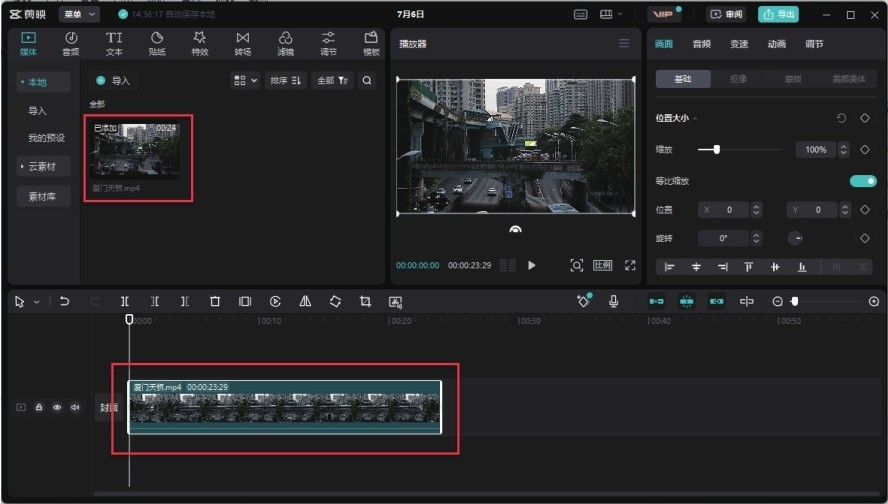Image resolution: width=888 pixels, height=504 pixels.
Task: Click the microphone record voiceover icon
Action: point(613,301)
